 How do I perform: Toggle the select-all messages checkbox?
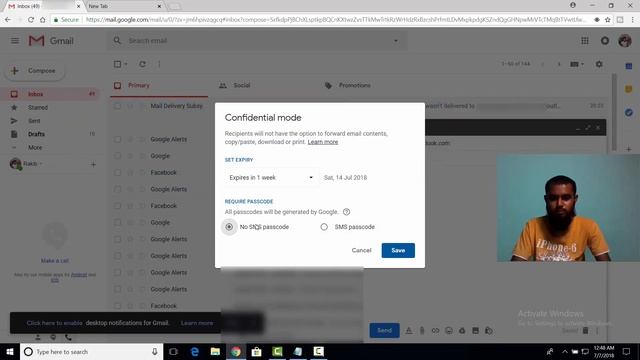click(118, 64)
